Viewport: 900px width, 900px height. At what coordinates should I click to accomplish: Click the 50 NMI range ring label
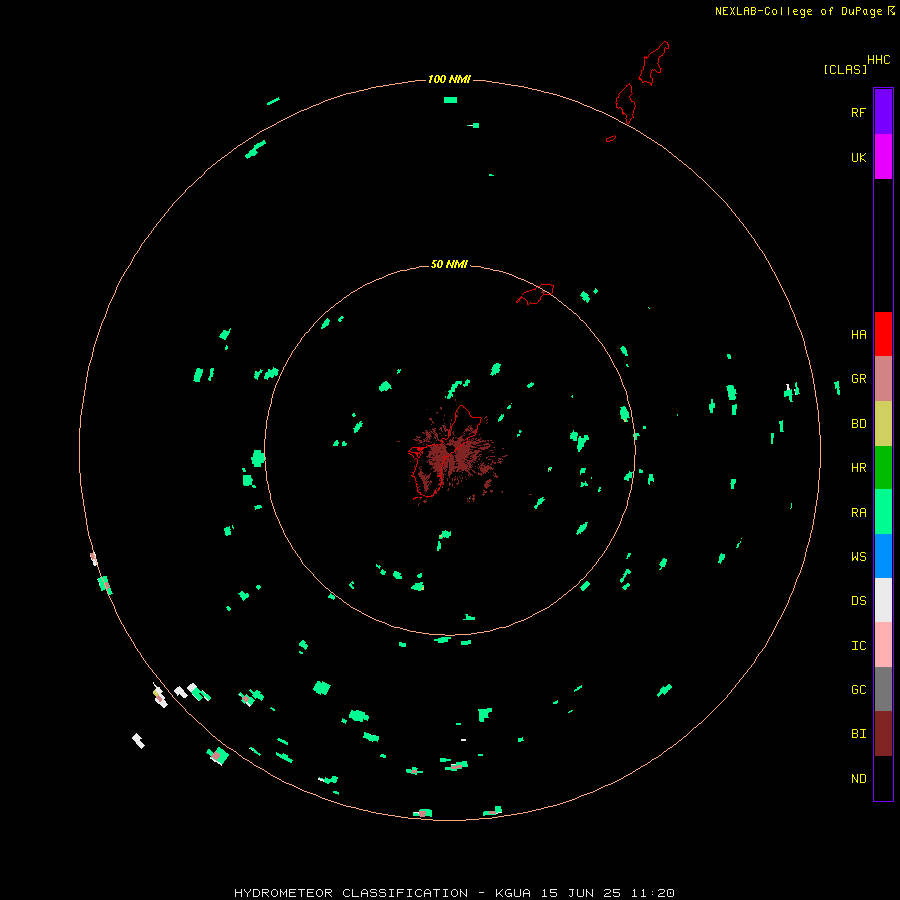449,264
